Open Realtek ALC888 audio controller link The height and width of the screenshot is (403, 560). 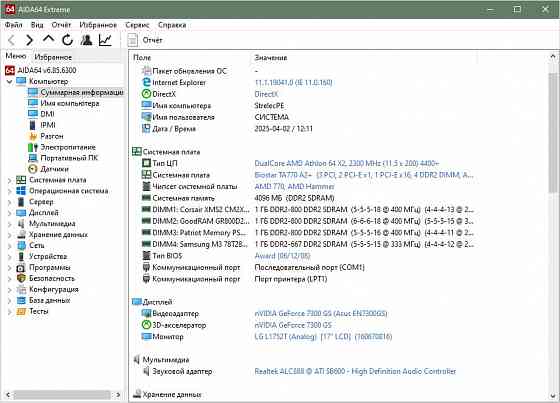click(355, 371)
